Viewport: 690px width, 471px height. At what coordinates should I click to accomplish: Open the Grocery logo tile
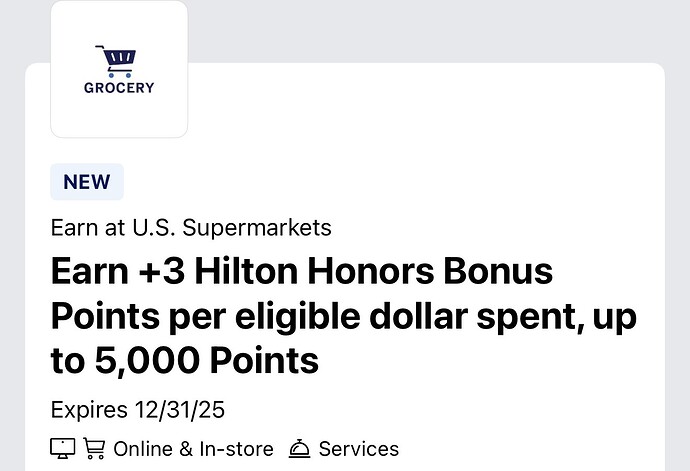tap(119, 70)
